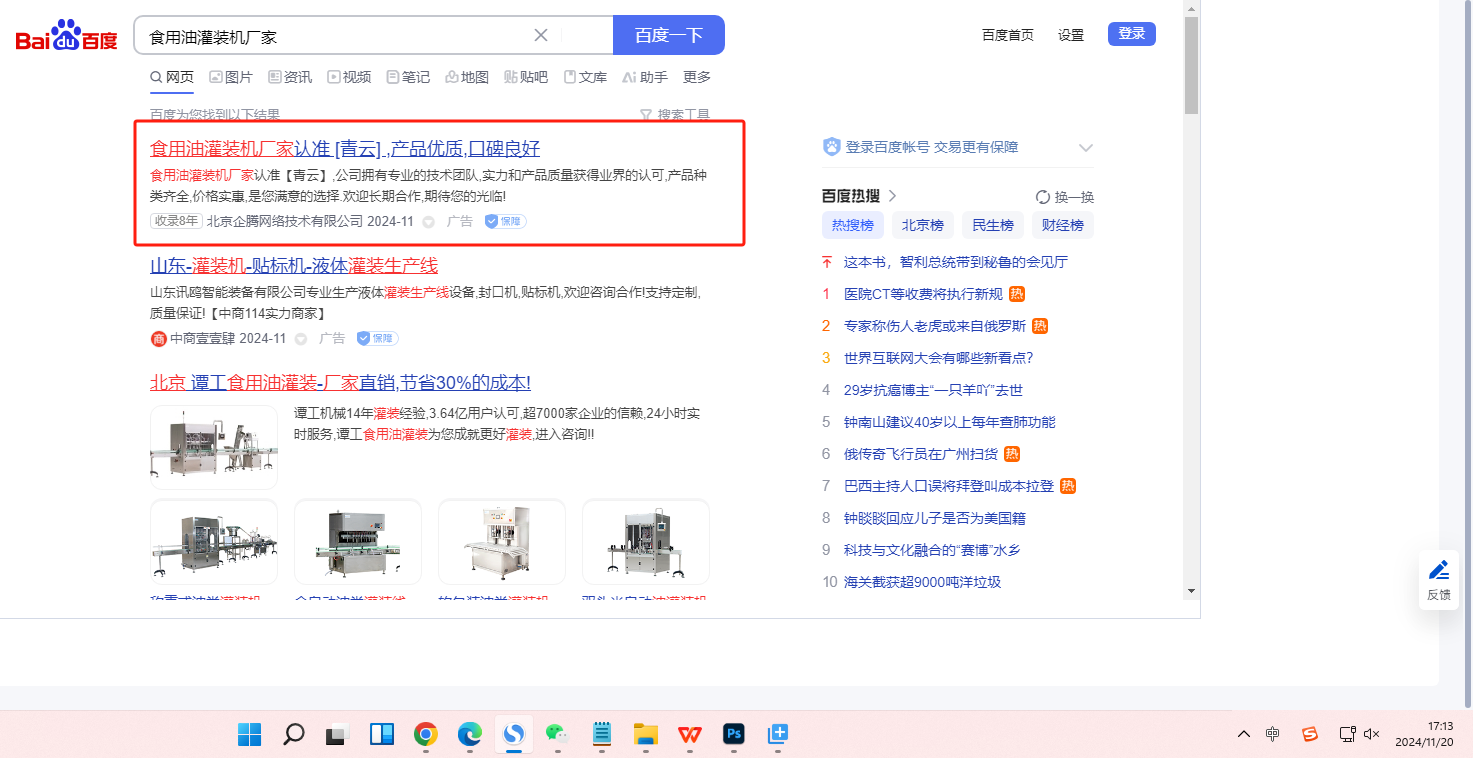Open first product thumbnail in the bottom row

[214, 543]
